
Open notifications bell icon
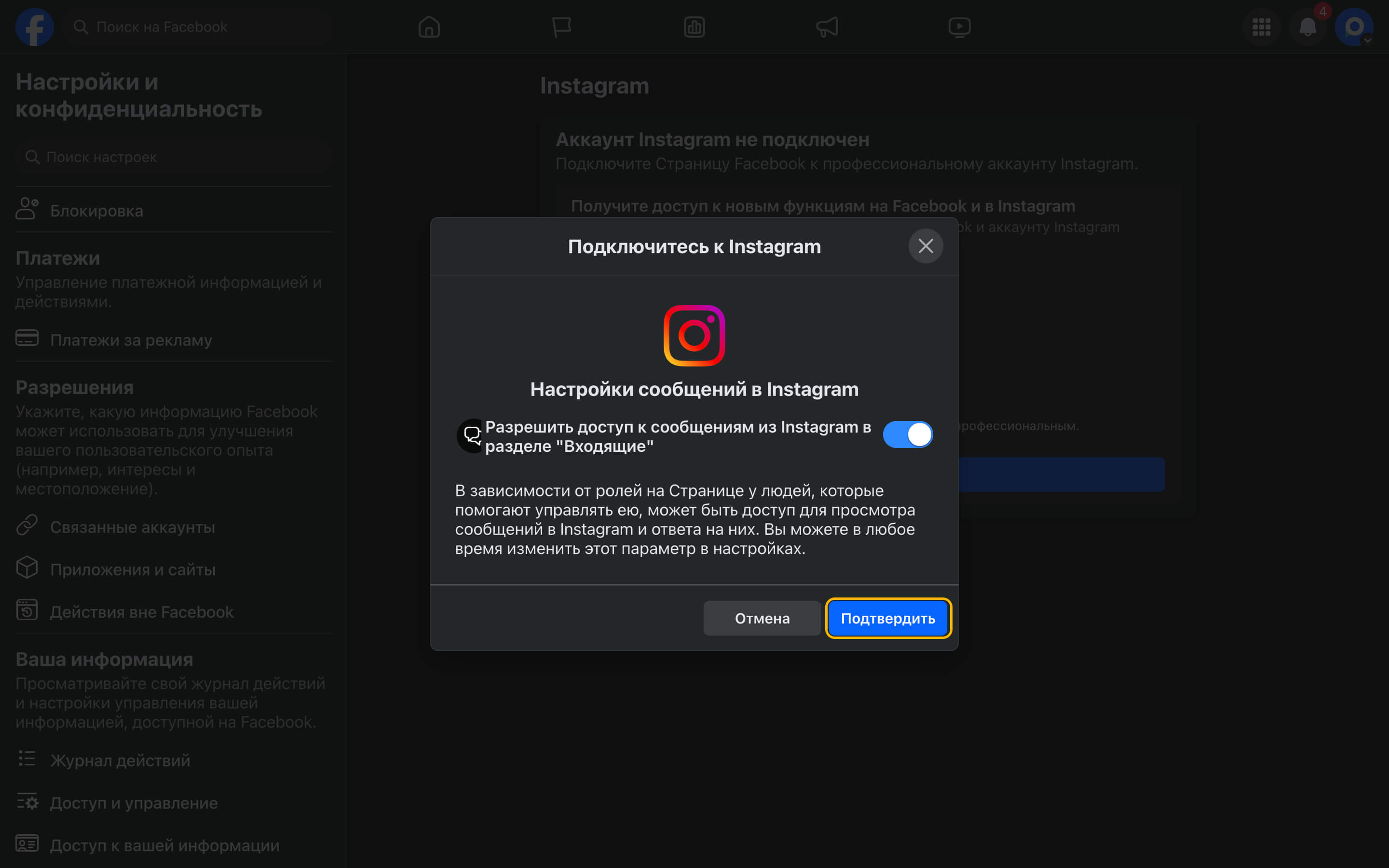(x=1307, y=27)
